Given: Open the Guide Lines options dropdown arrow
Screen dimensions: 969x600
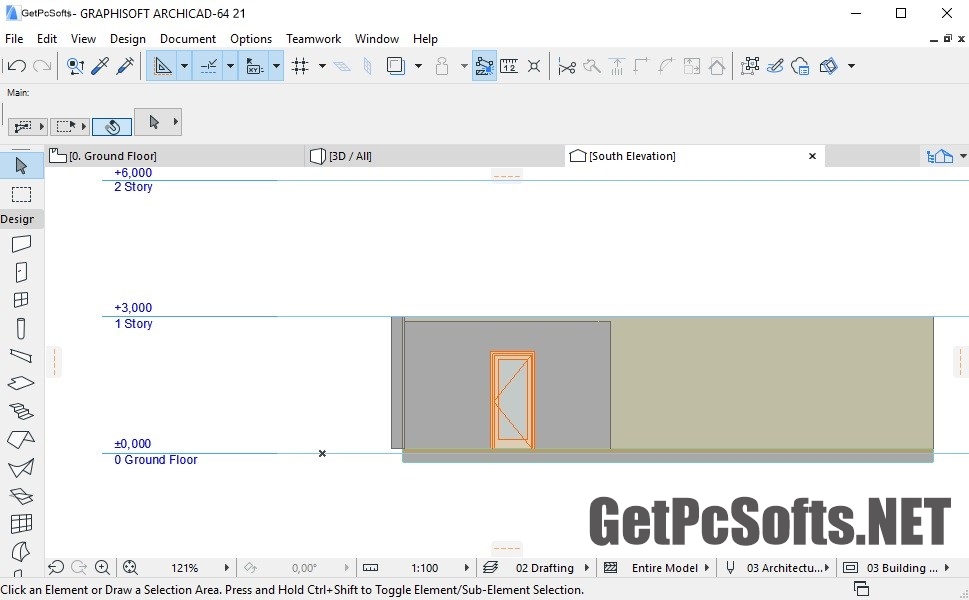Looking at the screenshot, I should (184, 65).
